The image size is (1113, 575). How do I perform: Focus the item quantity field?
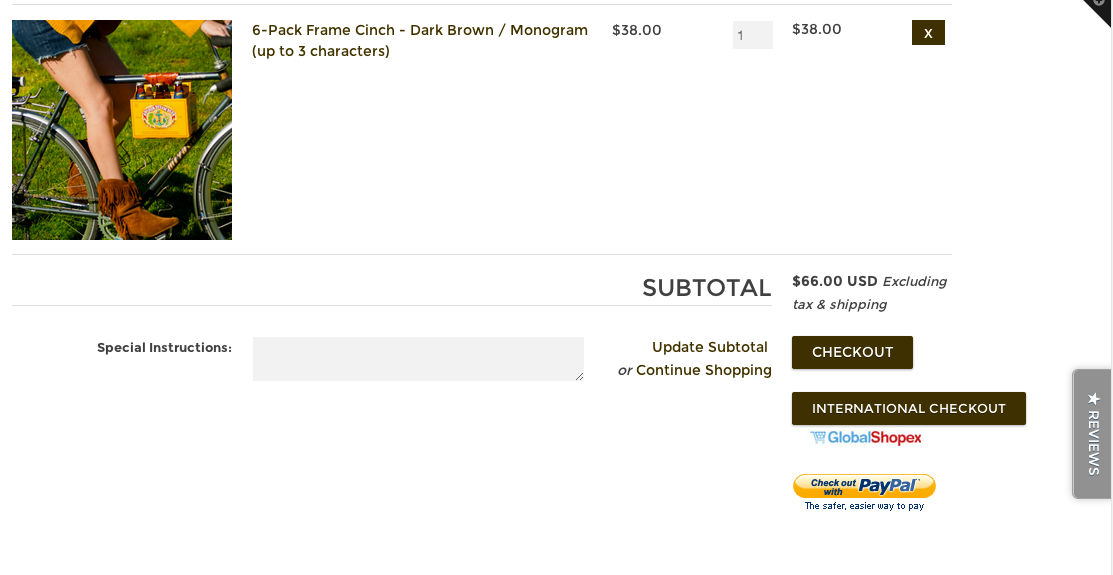(x=752, y=35)
